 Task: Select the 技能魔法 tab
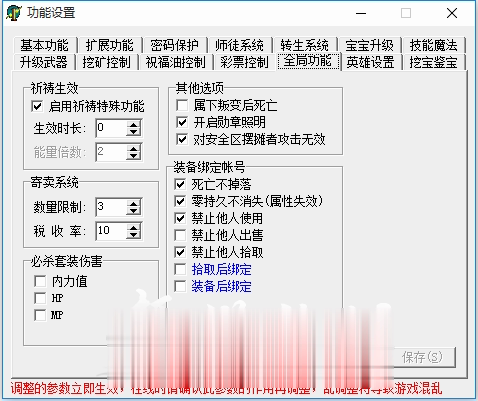click(x=434, y=45)
